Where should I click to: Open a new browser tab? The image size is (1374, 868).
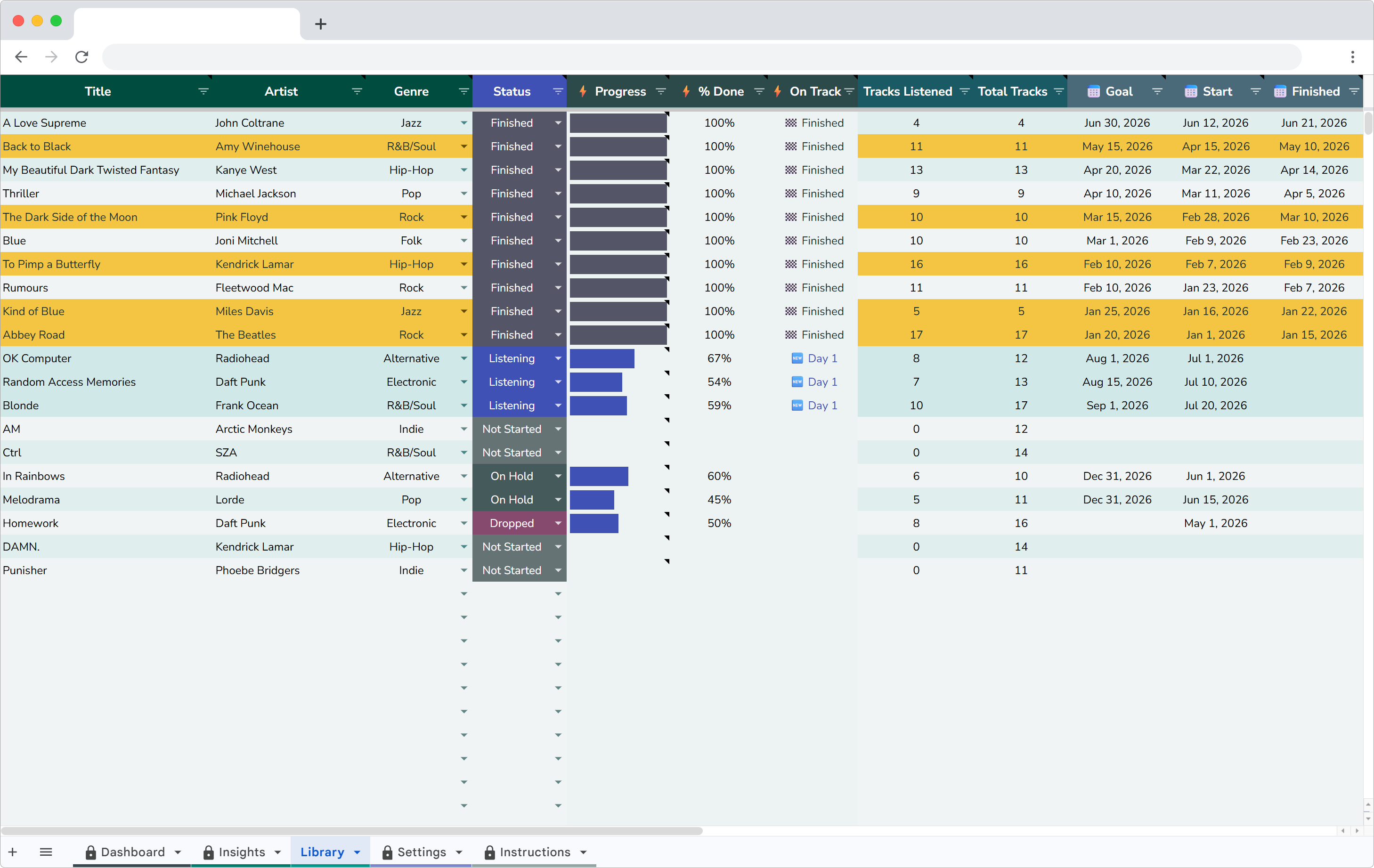(x=321, y=24)
